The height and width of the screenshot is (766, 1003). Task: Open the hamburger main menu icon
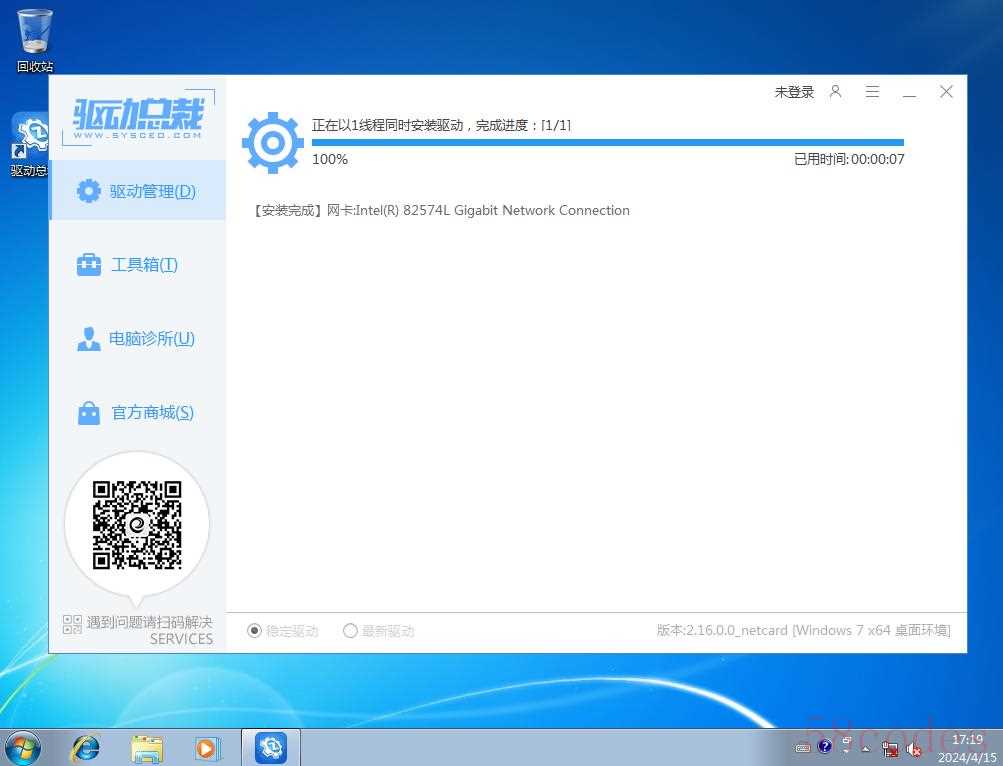point(872,92)
